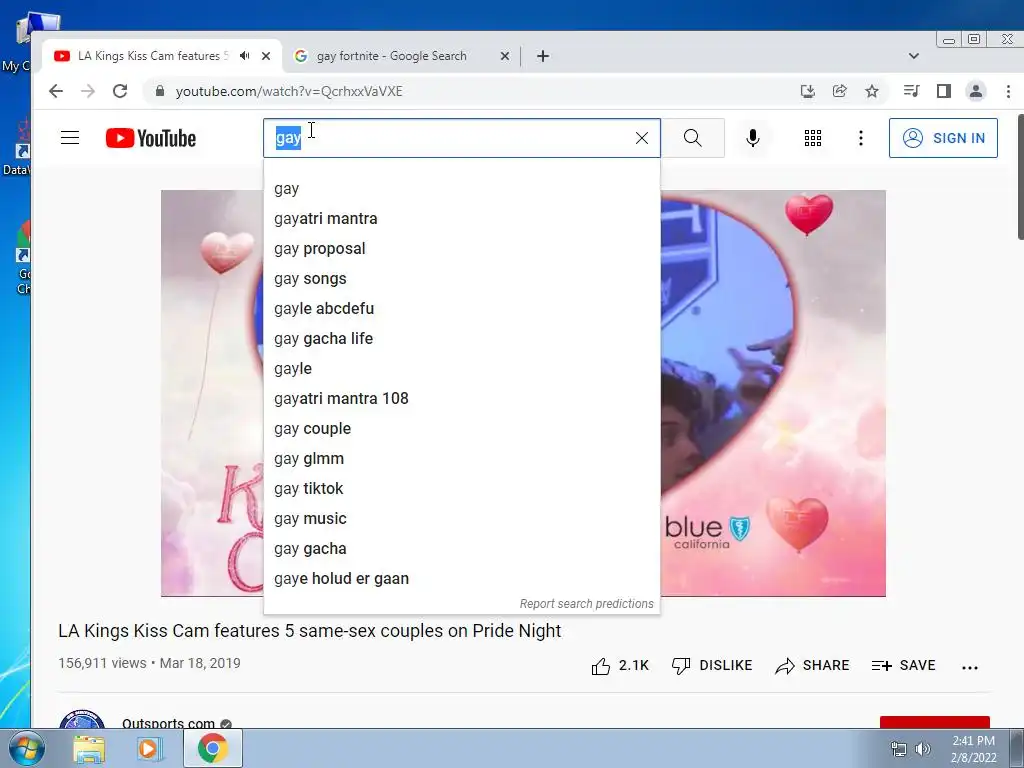The image size is (1024, 768).
Task: Select suggestion "gayatri mantra"
Action: pyautogui.click(x=462, y=219)
